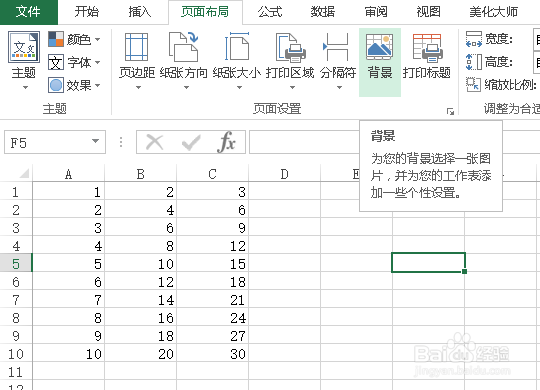Image resolution: width=540 pixels, height=390 pixels.
Task: Click the confirm checkmark in formula bar
Action: (x=191, y=142)
